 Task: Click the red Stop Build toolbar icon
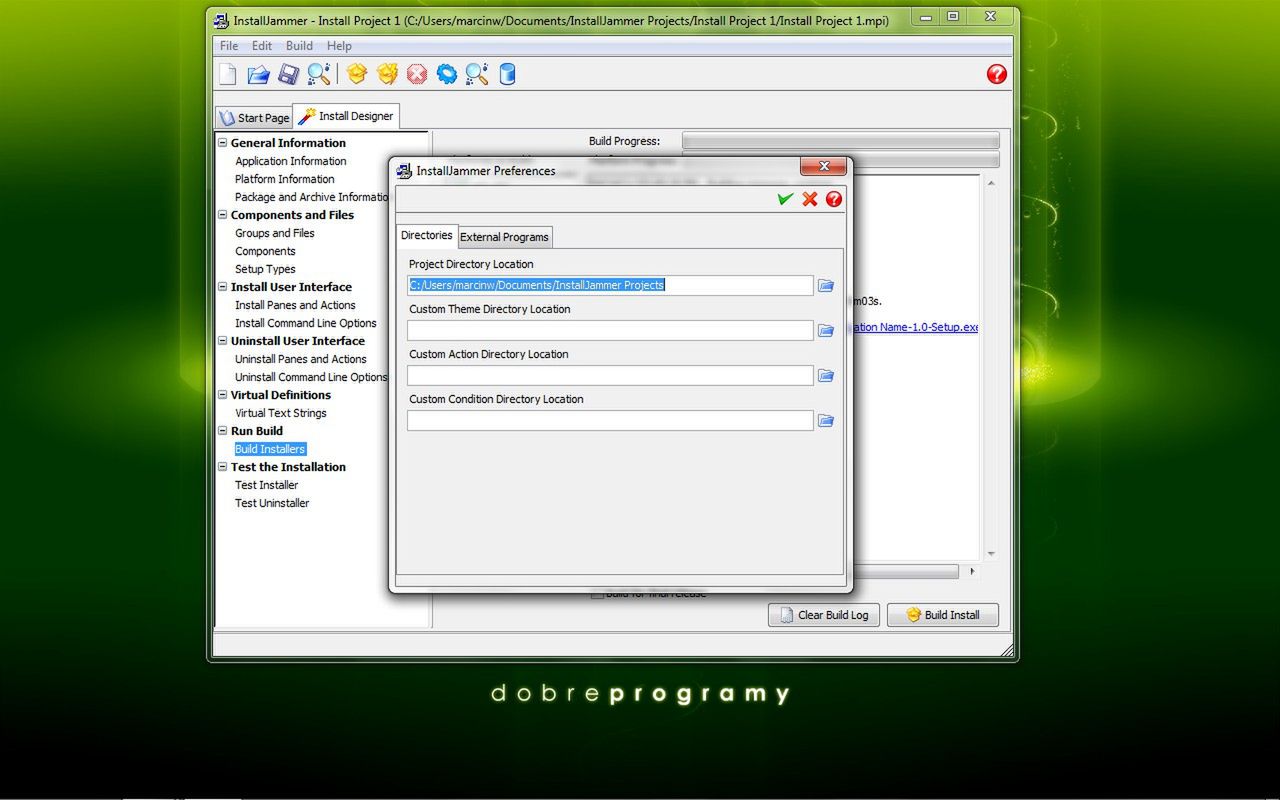coord(417,74)
